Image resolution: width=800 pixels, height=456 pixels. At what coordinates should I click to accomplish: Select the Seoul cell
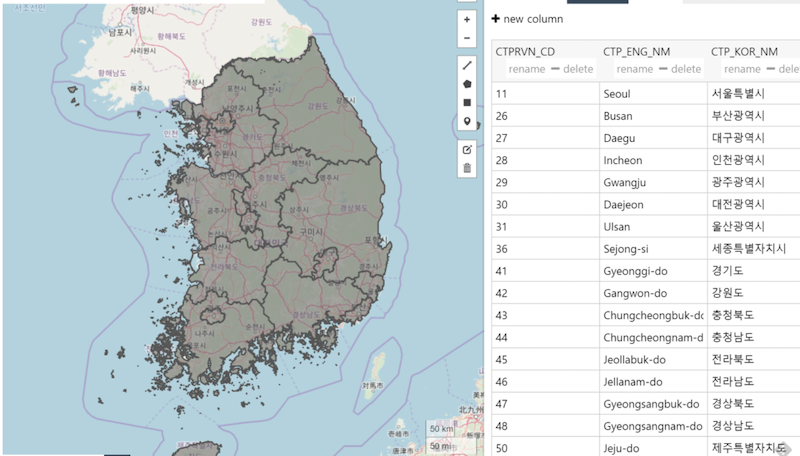click(653, 94)
